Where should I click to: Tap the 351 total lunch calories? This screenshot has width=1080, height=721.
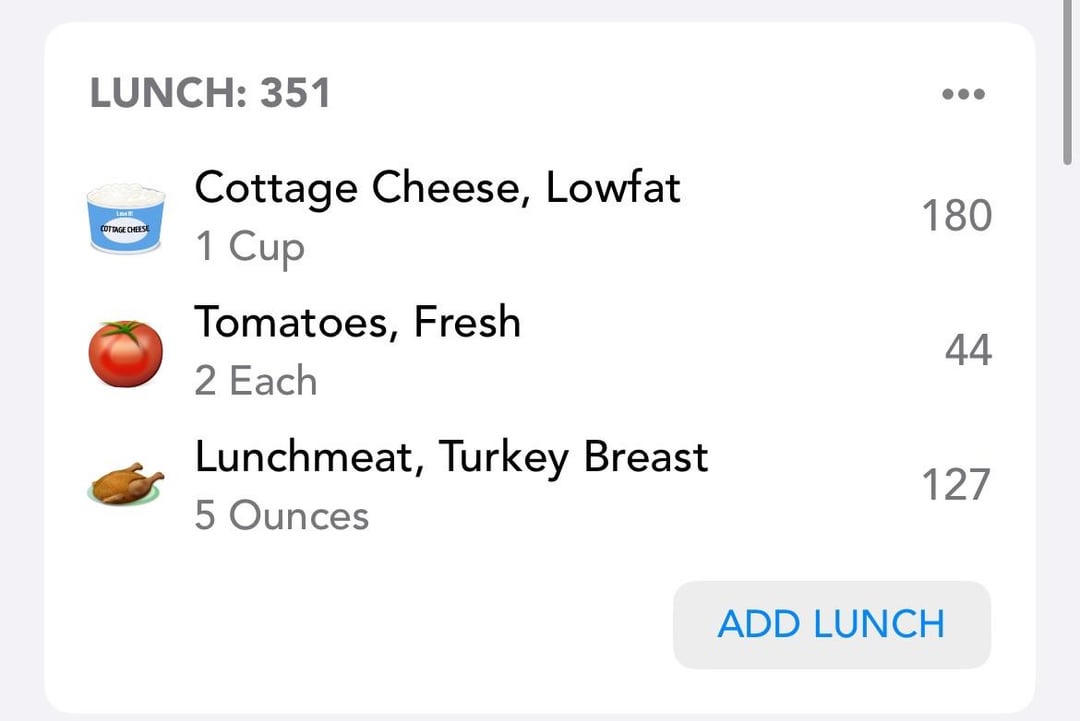(295, 93)
